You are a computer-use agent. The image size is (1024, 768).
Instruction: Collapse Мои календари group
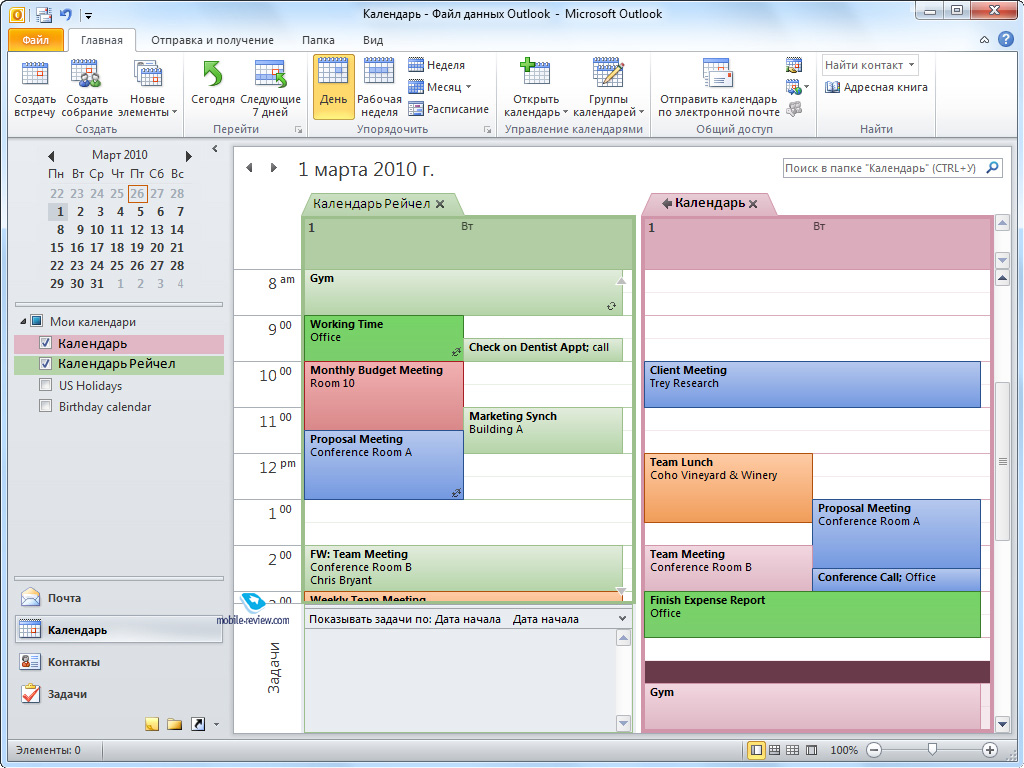click(24, 321)
